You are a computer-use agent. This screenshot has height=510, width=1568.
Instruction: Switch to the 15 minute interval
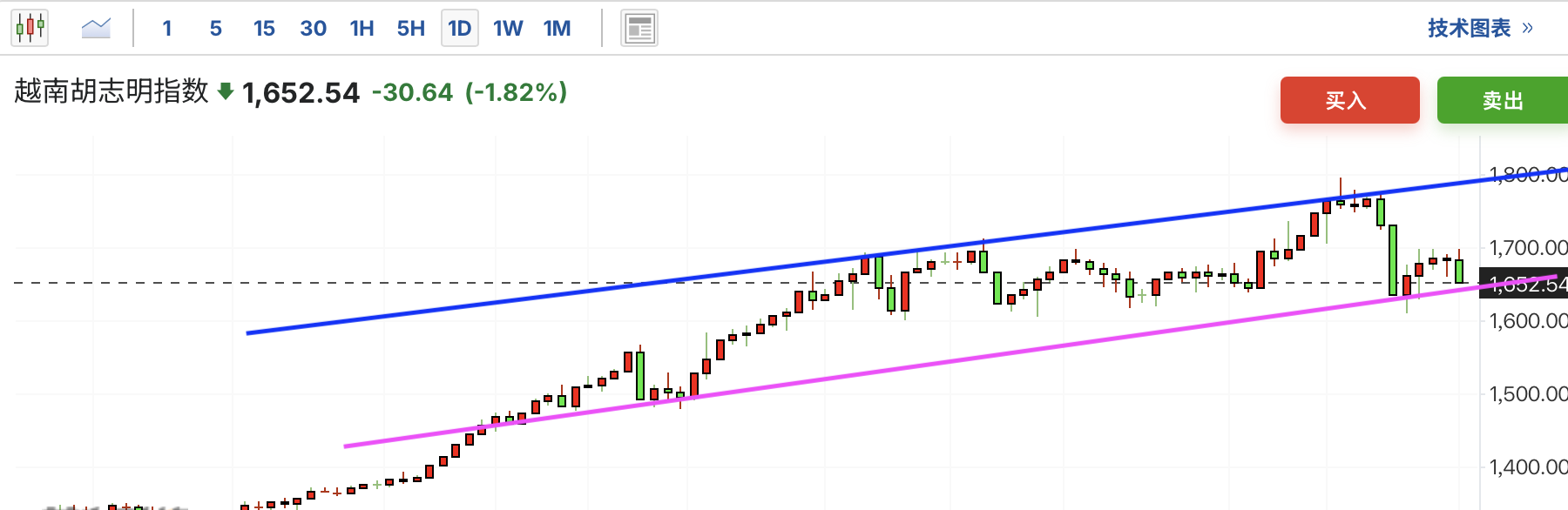[x=264, y=29]
